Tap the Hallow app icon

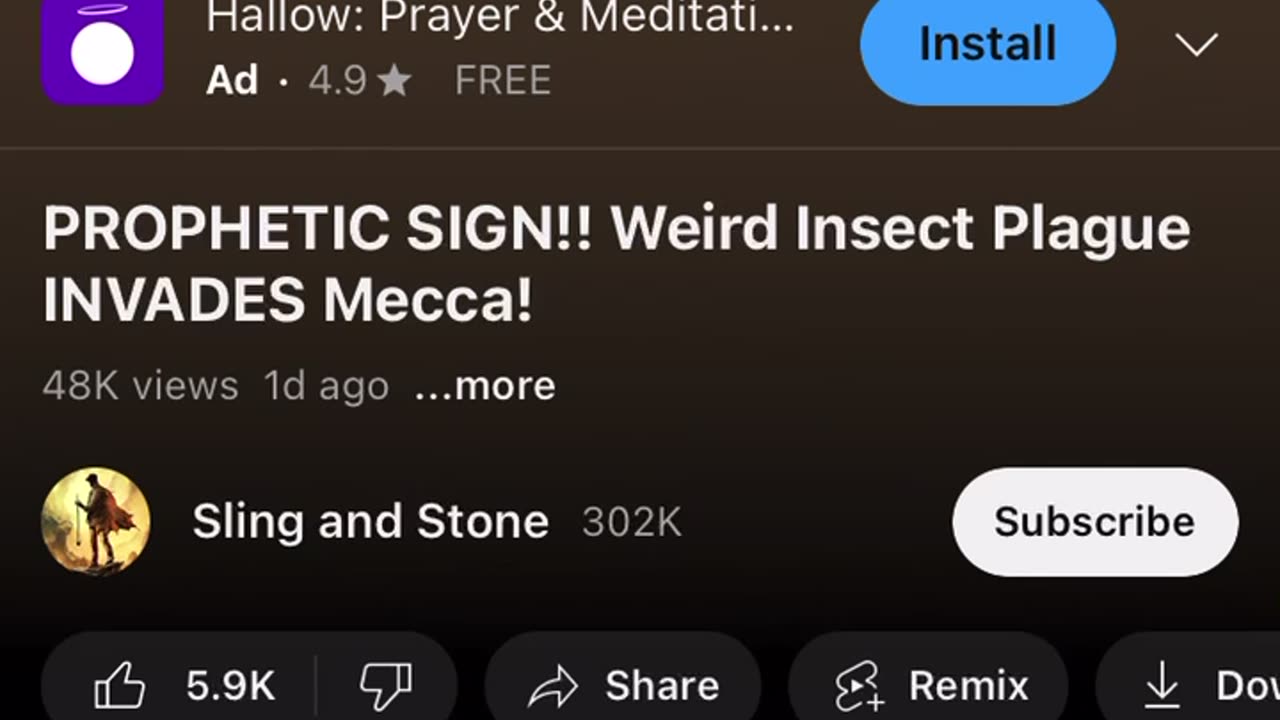pyautogui.click(x=102, y=52)
